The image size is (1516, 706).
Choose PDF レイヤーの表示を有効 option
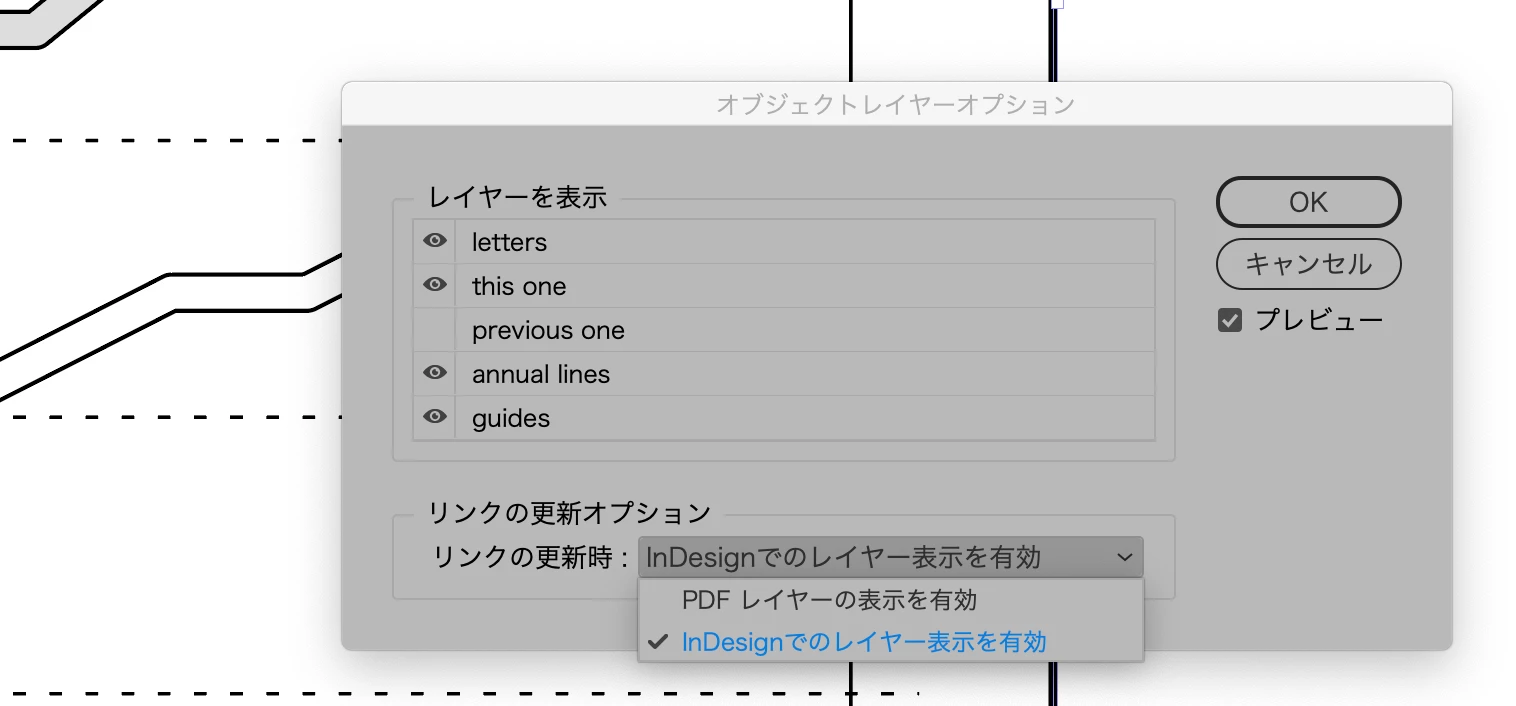(x=890, y=600)
